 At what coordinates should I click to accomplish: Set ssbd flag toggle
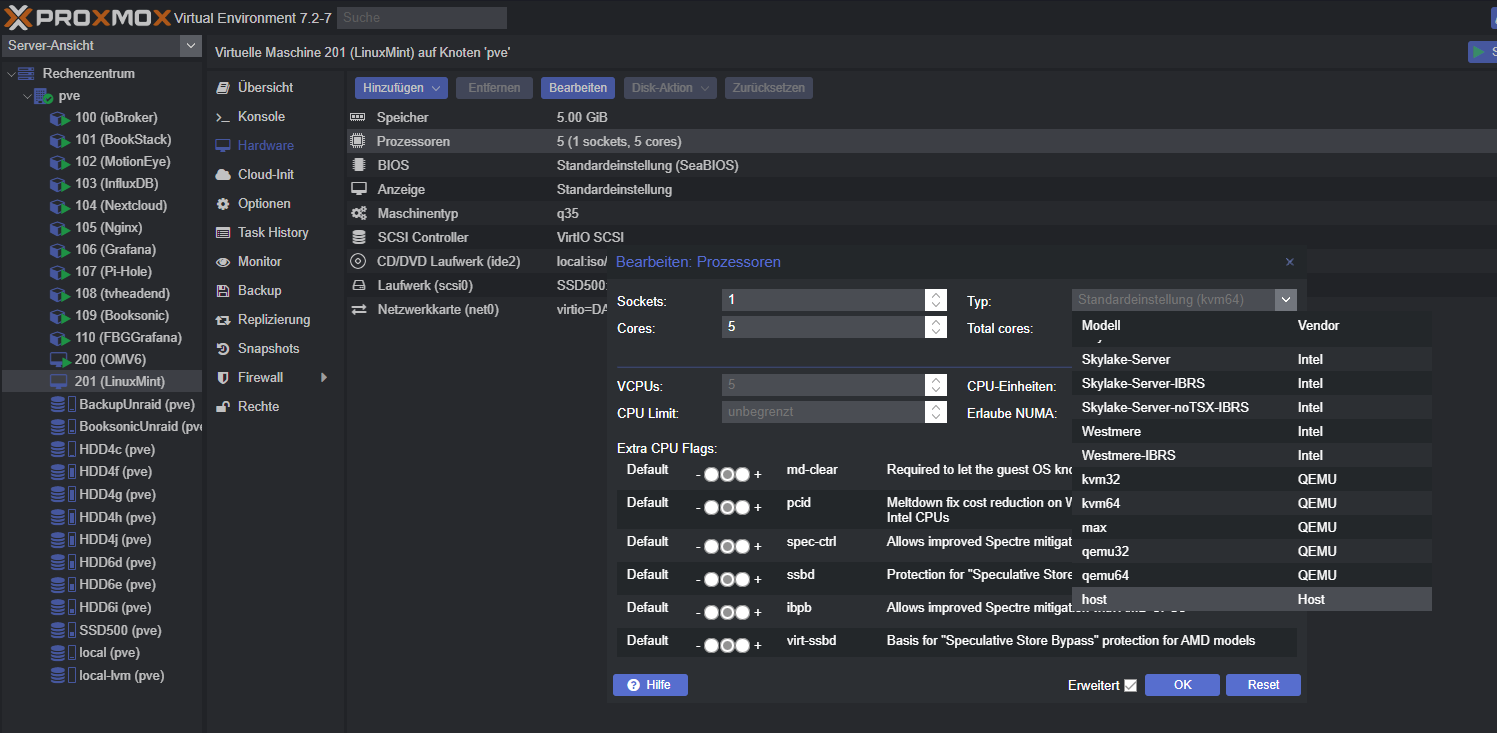tap(728, 580)
